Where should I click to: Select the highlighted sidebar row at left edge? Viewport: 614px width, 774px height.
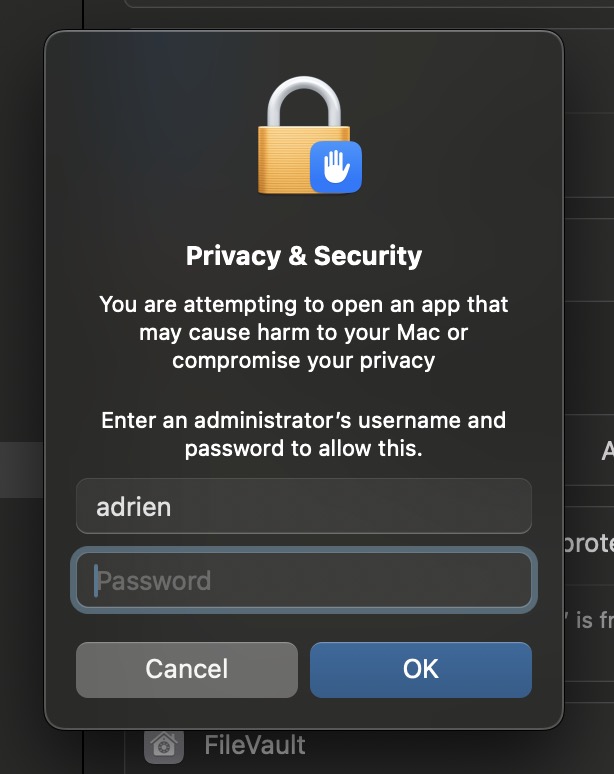[x=22, y=470]
